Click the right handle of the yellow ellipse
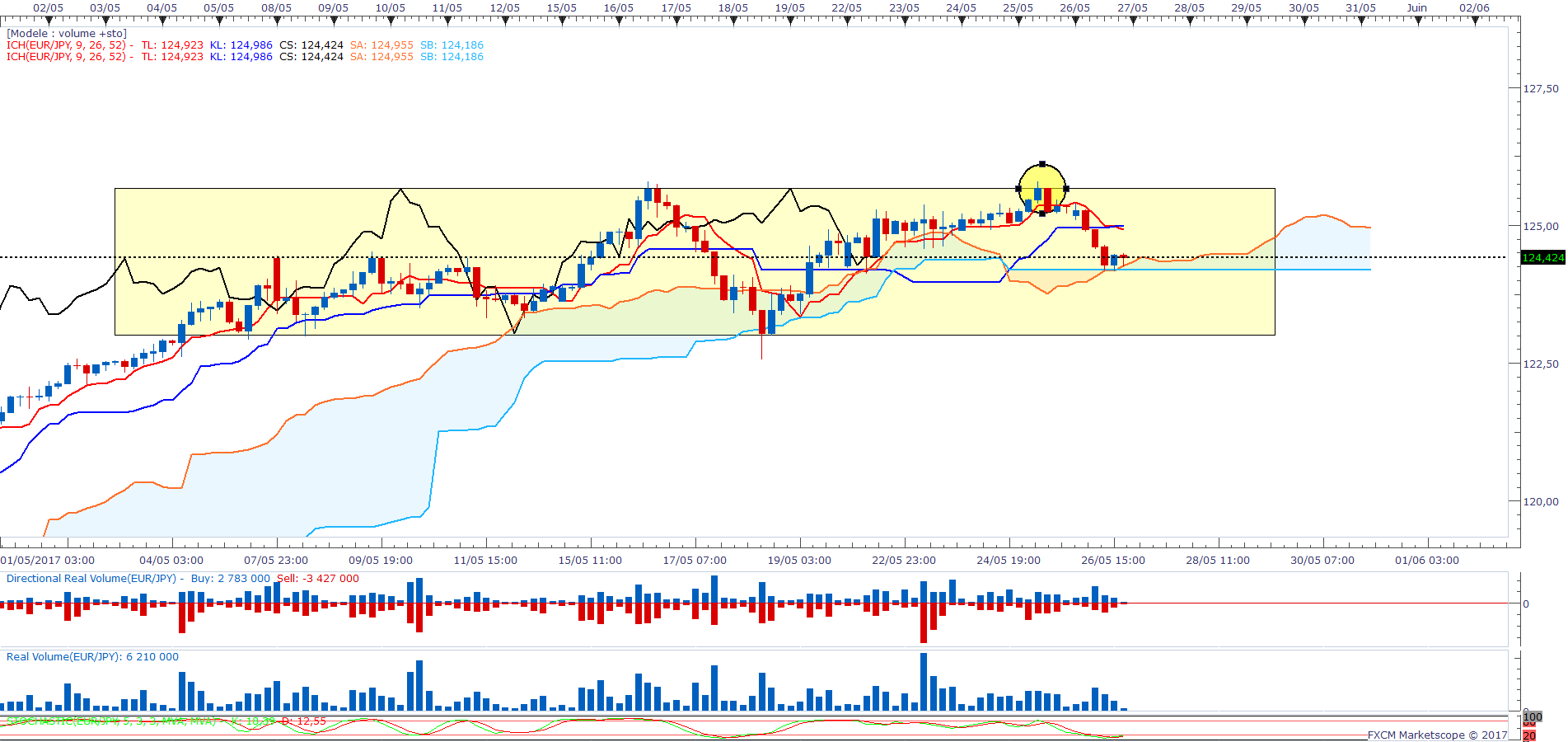Viewport: 1568px width, 742px height. pos(1066,189)
